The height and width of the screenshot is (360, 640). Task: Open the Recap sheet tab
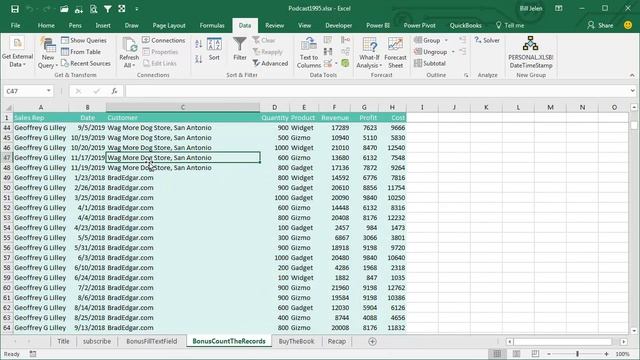pyautogui.click(x=336, y=341)
